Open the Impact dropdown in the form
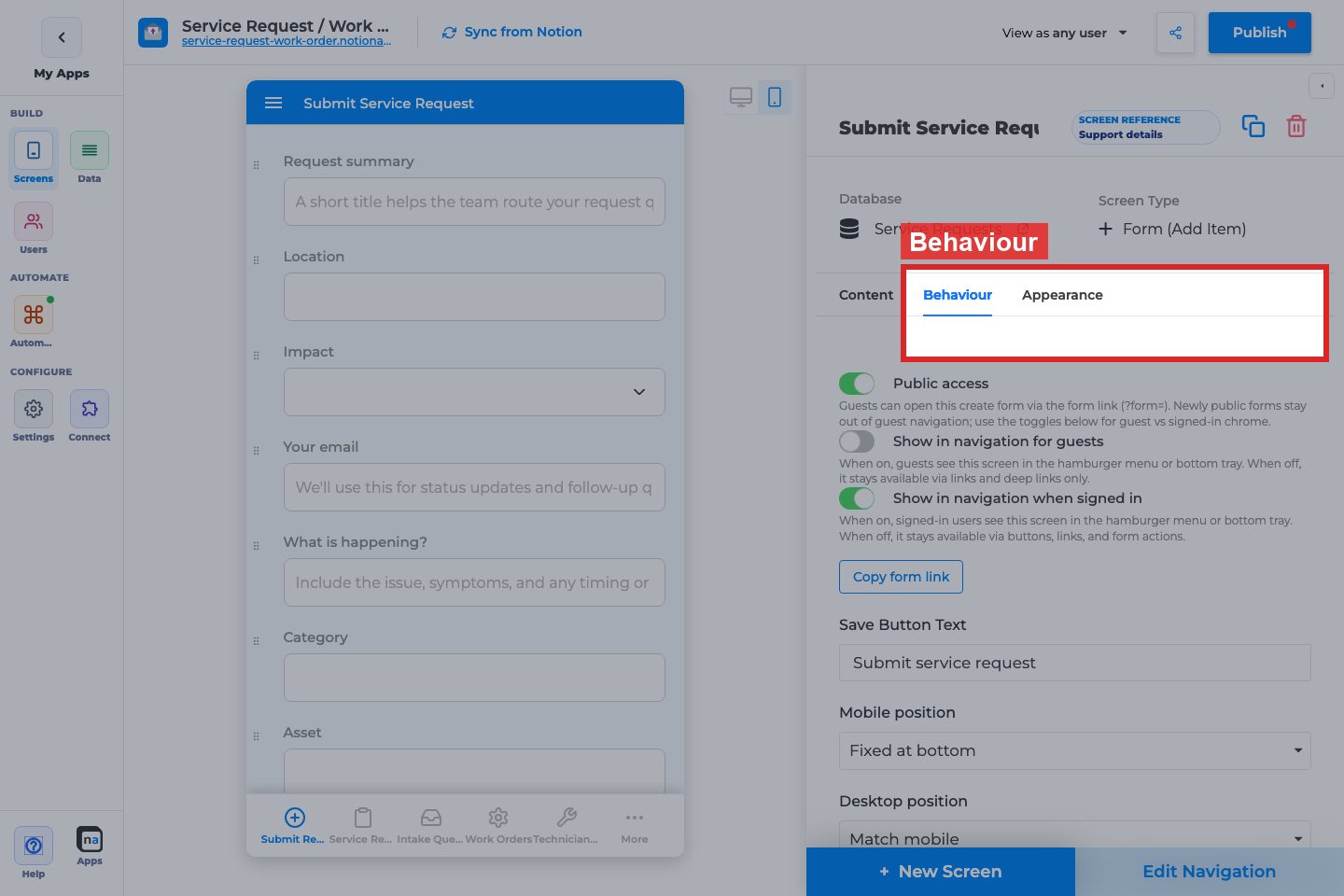The height and width of the screenshot is (896, 1344). point(474,392)
